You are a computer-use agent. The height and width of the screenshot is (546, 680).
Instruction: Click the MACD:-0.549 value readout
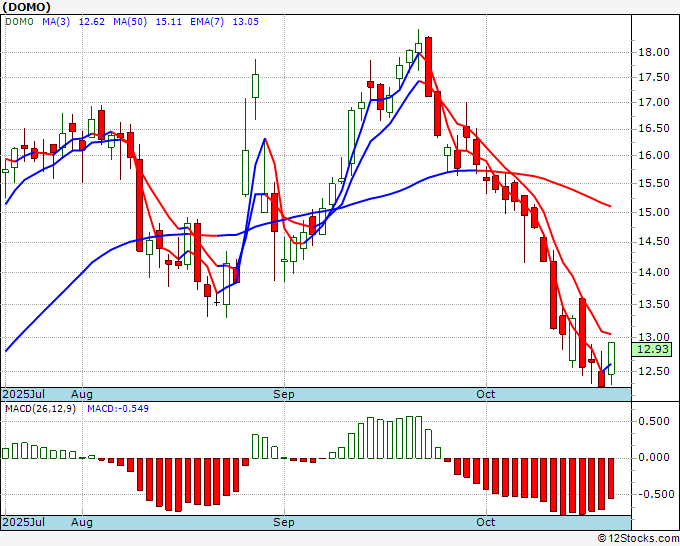pyautogui.click(x=118, y=409)
